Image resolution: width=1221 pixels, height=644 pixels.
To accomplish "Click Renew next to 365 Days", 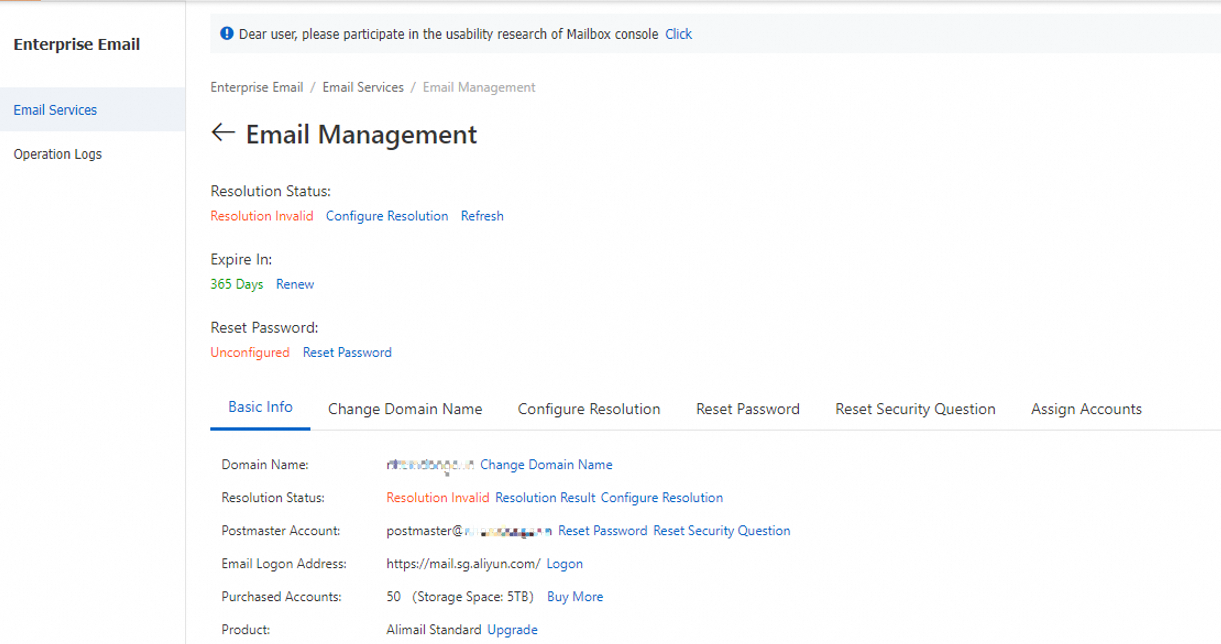I will pyautogui.click(x=295, y=284).
